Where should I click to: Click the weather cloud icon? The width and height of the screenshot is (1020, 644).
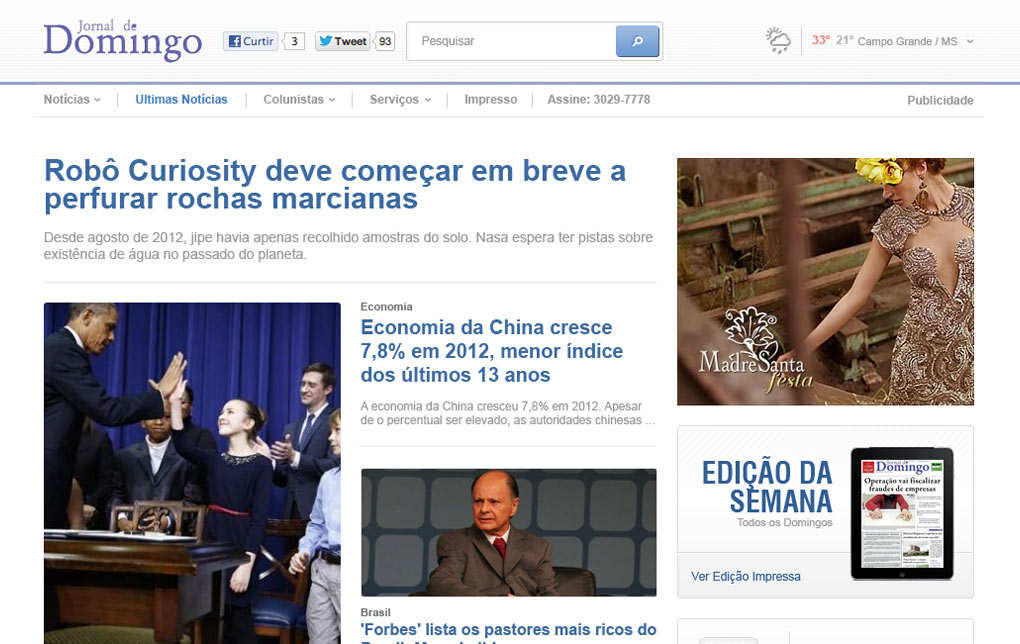[778, 40]
